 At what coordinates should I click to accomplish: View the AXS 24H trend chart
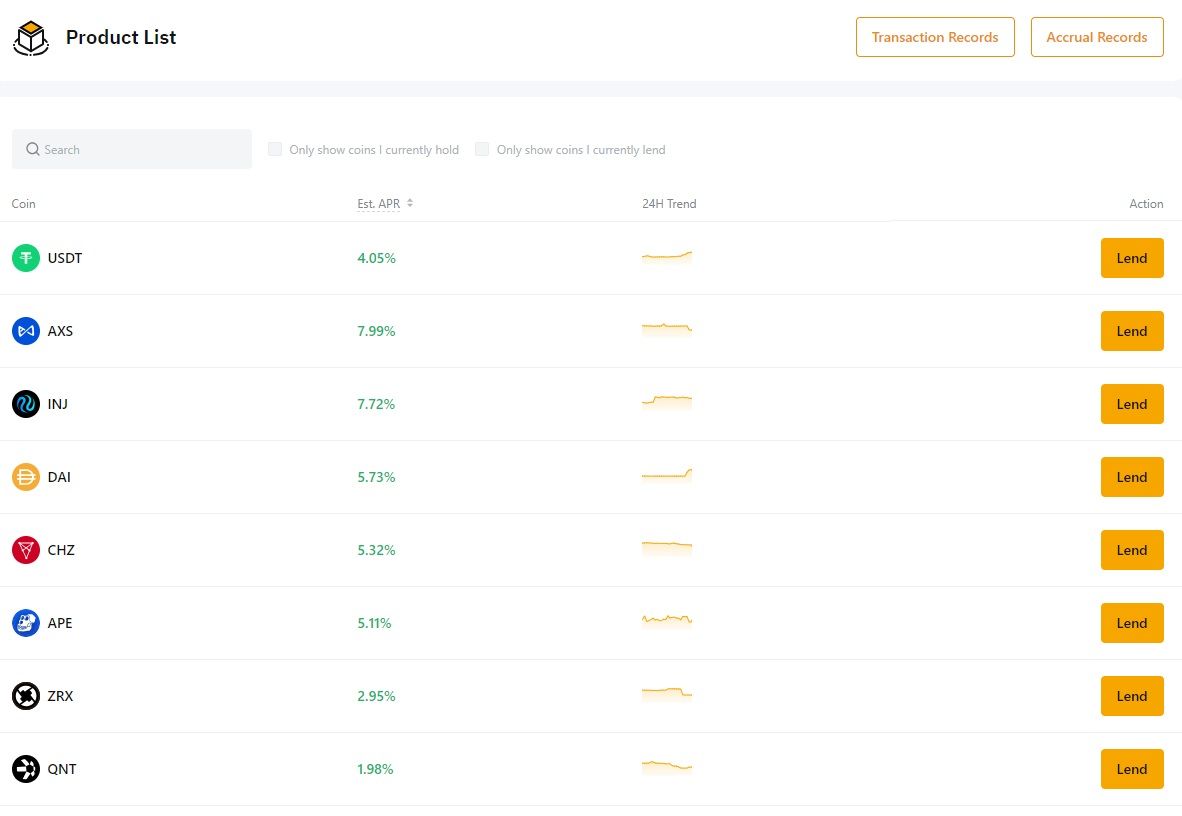(667, 329)
